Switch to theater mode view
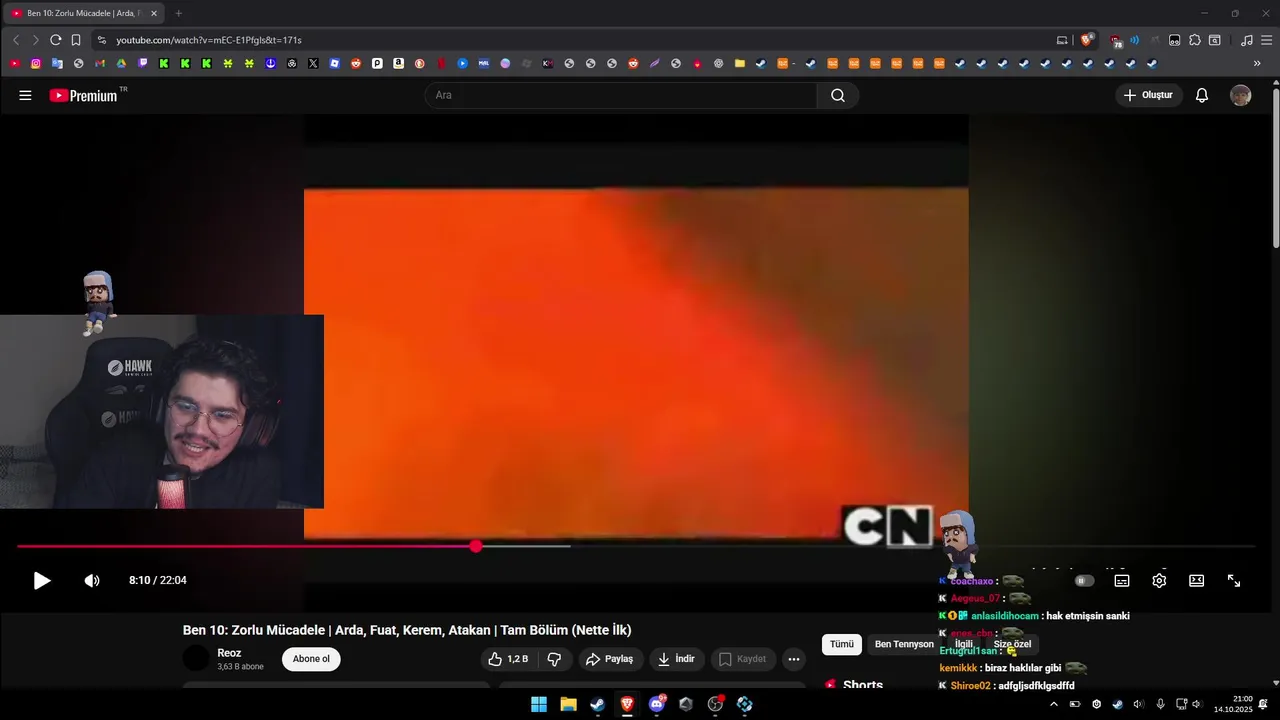Screen dimensions: 1280x720 [1196, 580]
